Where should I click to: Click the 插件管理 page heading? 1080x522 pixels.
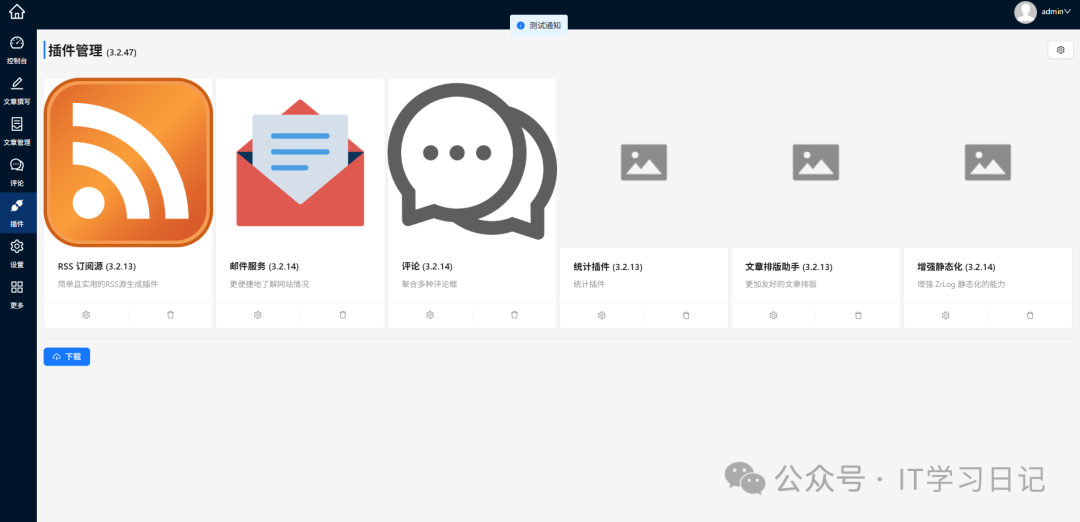[x=76, y=50]
